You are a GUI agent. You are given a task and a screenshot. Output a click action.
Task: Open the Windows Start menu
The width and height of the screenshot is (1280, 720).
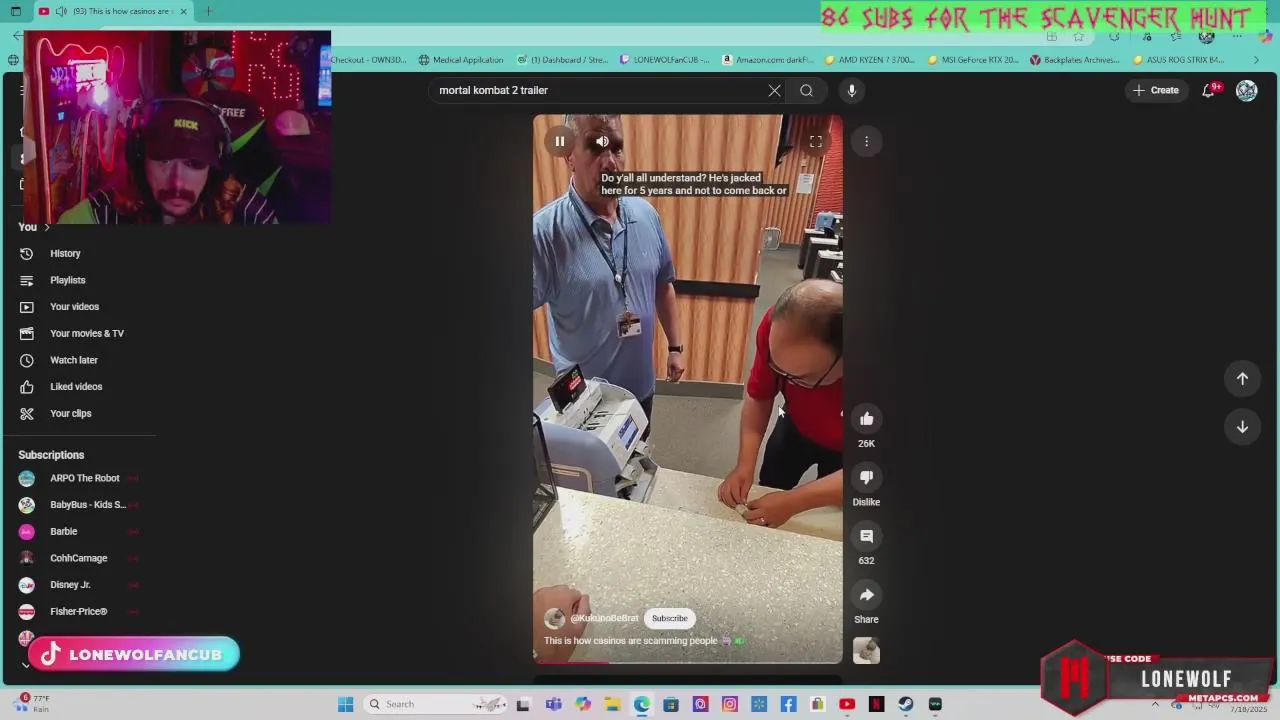(x=345, y=704)
